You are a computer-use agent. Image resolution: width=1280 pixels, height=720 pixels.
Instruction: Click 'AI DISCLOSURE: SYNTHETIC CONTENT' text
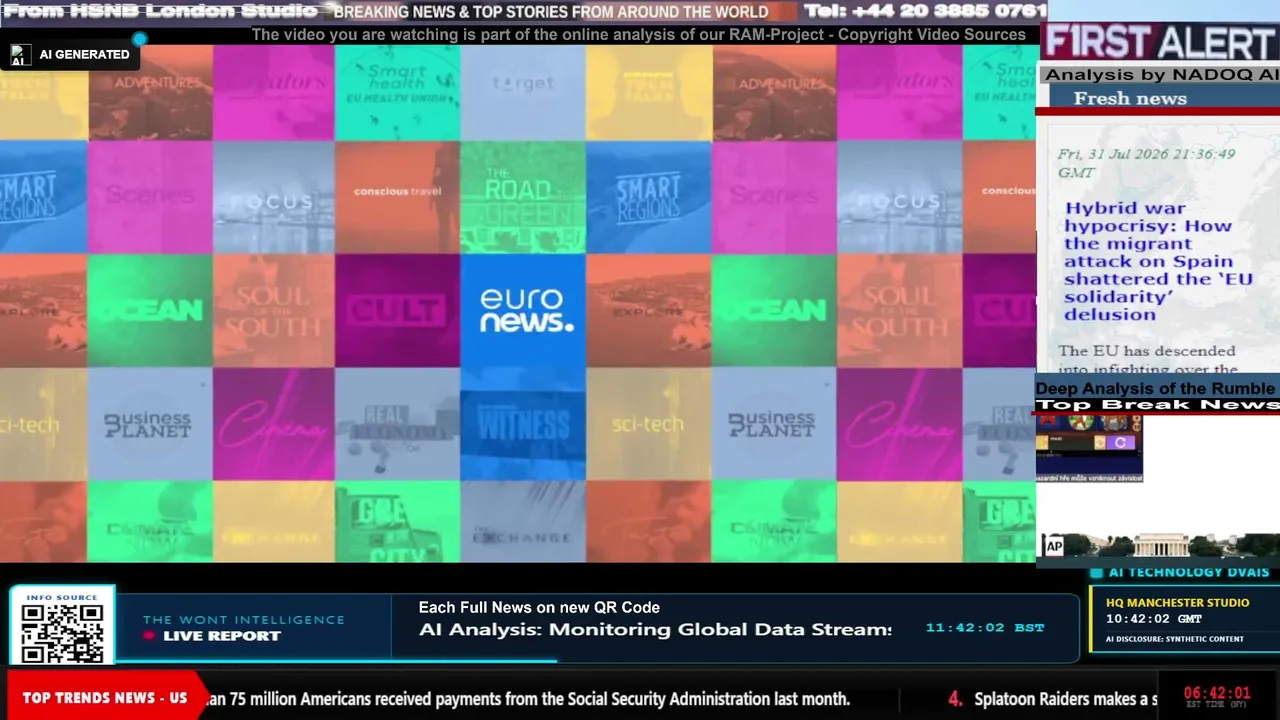(1175, 639)
